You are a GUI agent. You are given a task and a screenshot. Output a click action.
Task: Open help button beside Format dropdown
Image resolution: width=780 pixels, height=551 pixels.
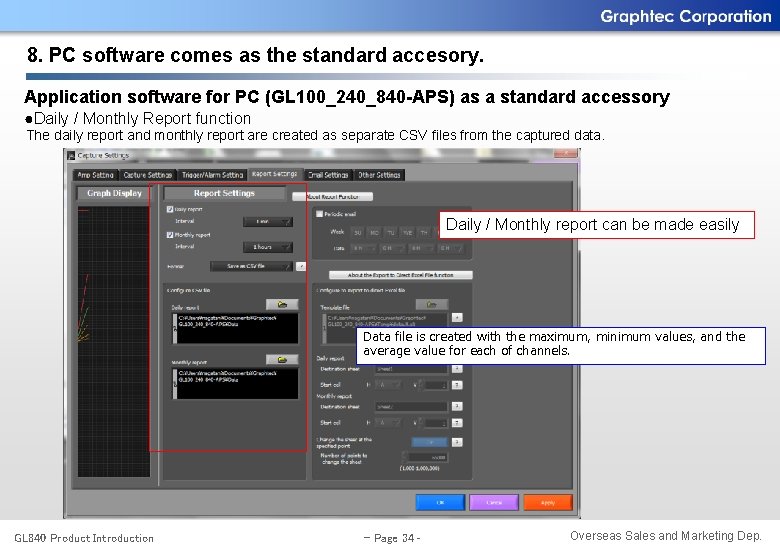300,267
